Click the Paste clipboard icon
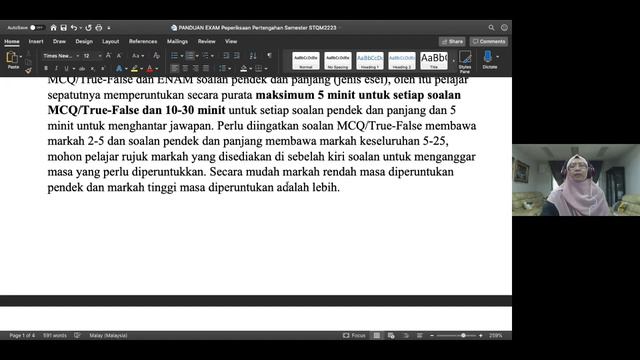Viewport: 640px width, 360px height. click(12, 57)
